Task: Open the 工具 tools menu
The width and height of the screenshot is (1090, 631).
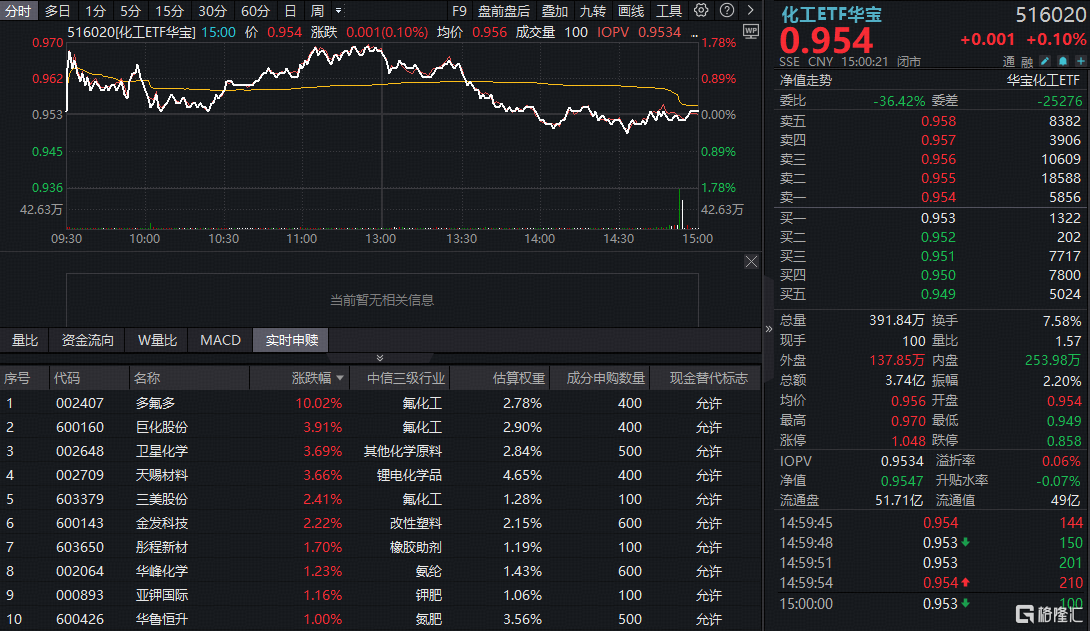Action: click(x=669, y=11)
